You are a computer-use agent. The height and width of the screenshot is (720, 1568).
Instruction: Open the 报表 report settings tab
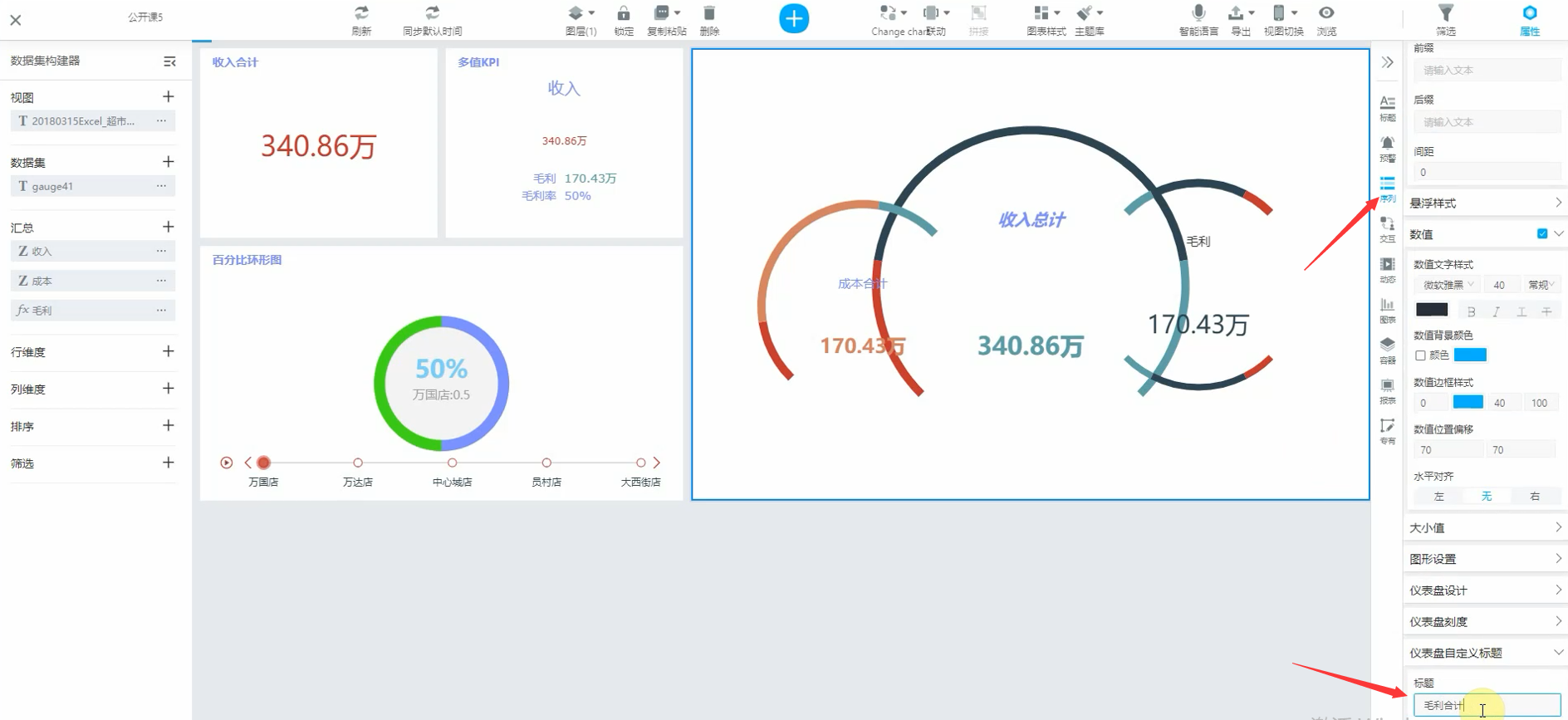point(1388,391)
